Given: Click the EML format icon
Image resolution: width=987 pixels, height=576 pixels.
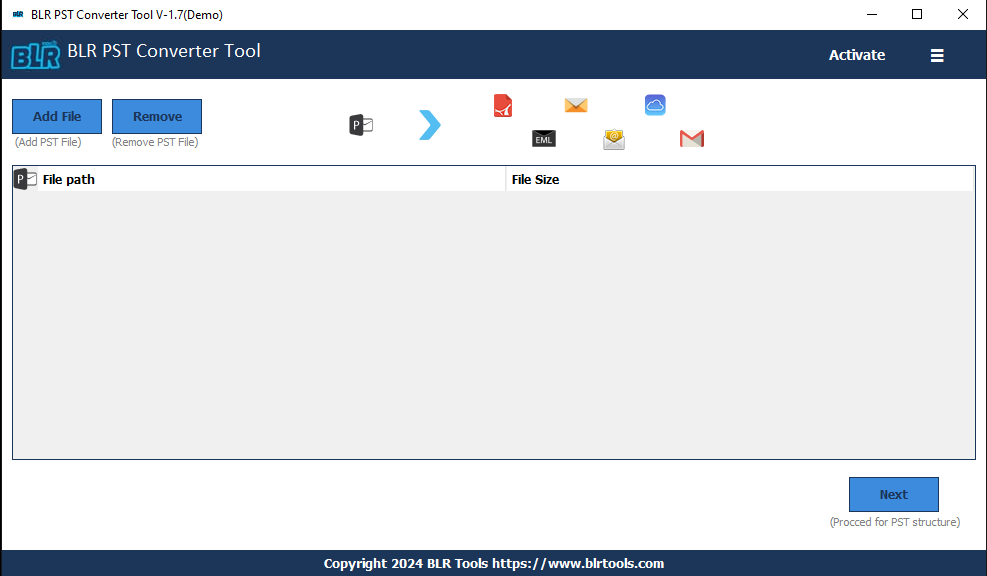Looking at the screenshot, I should click(544, 138).
